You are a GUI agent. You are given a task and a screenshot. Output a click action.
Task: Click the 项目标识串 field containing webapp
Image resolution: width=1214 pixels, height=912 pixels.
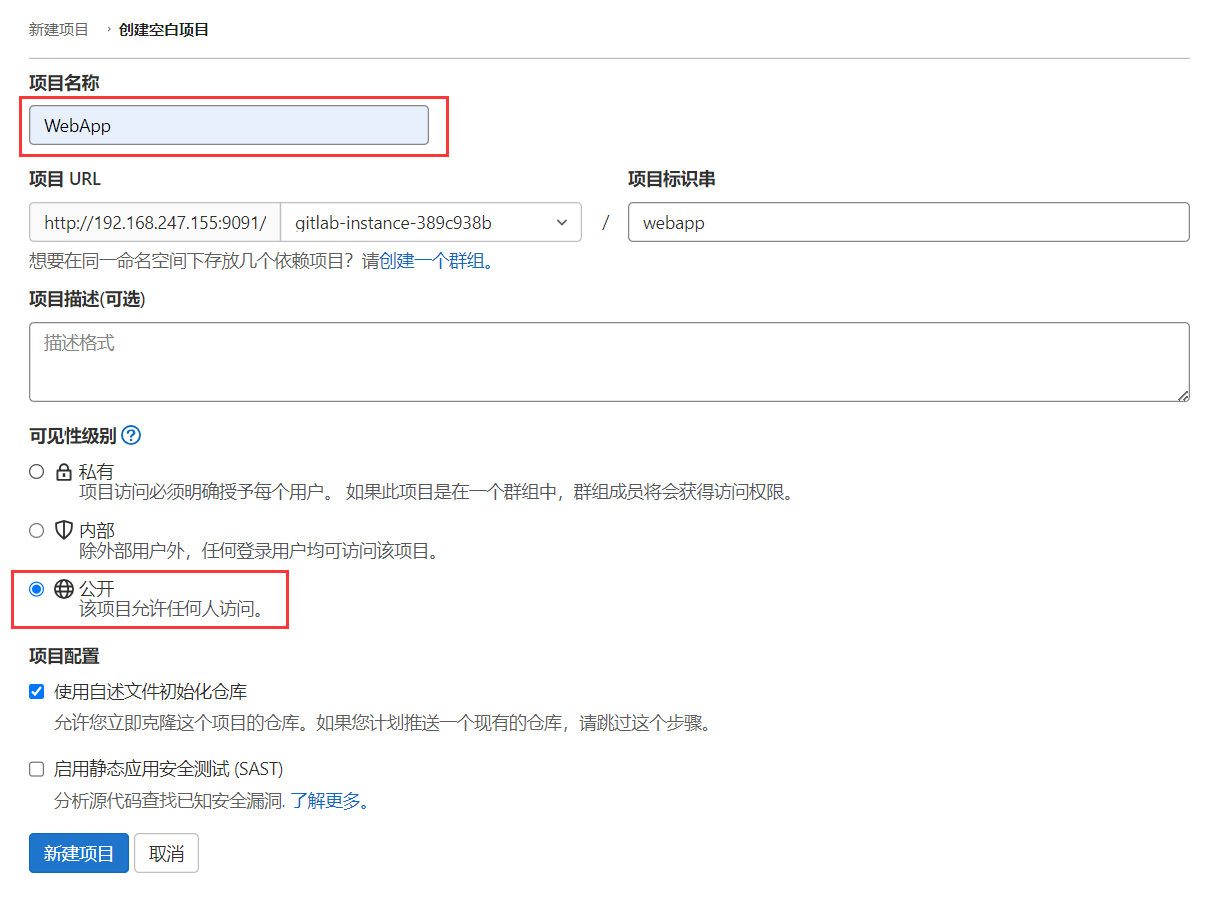pos(908,222)
